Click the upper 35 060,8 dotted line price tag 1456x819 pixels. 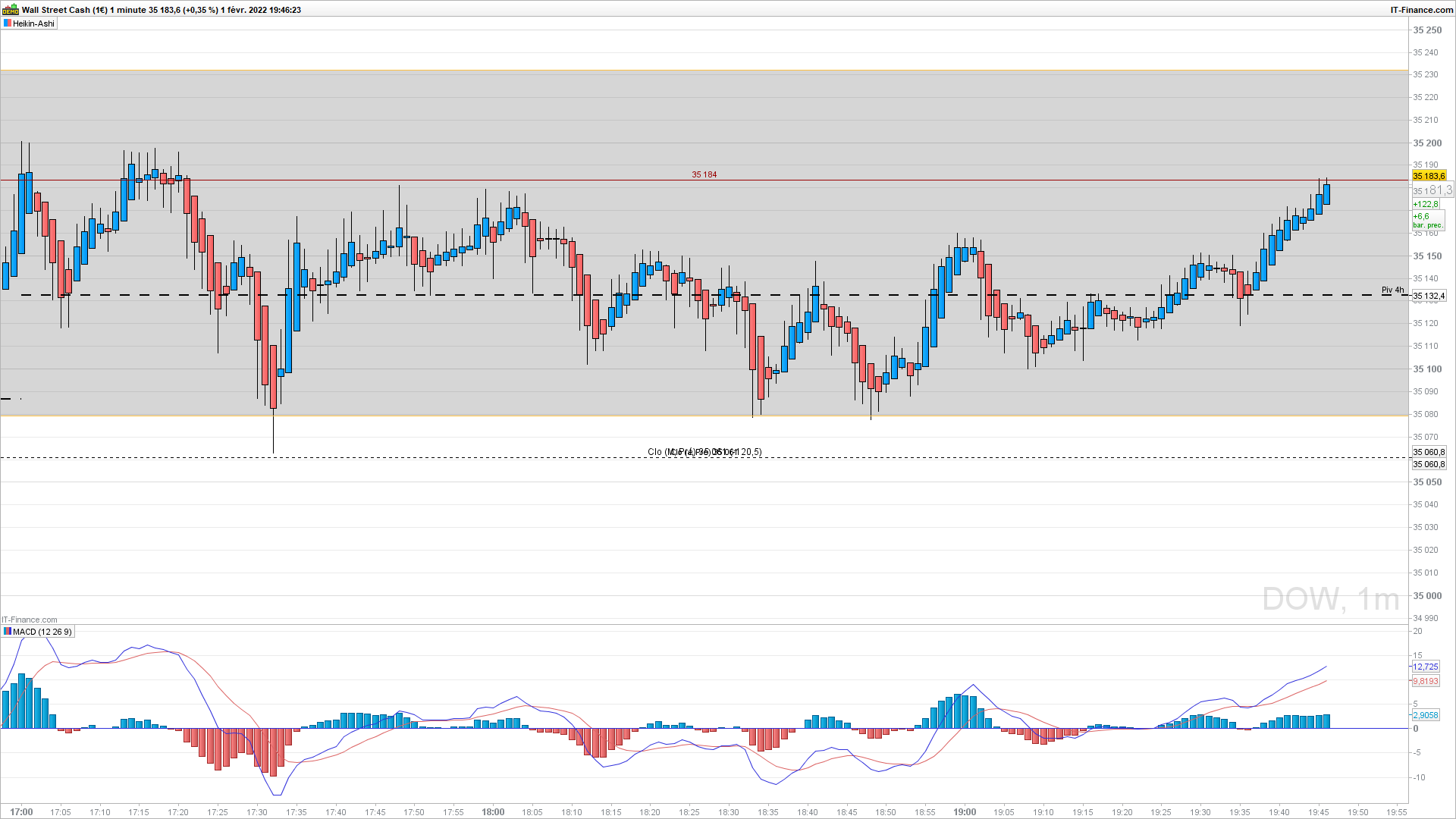[1429, 452]
